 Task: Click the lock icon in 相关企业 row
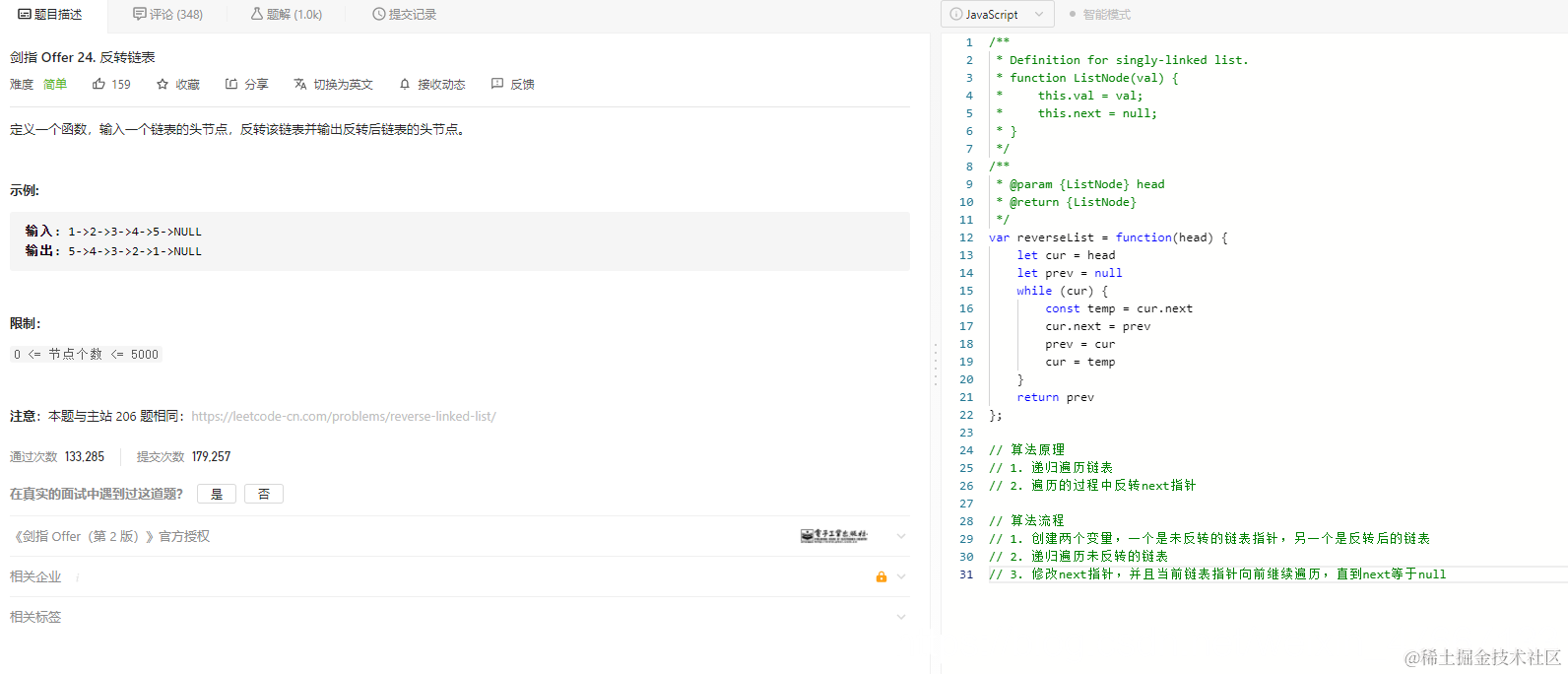pos(882,576)
